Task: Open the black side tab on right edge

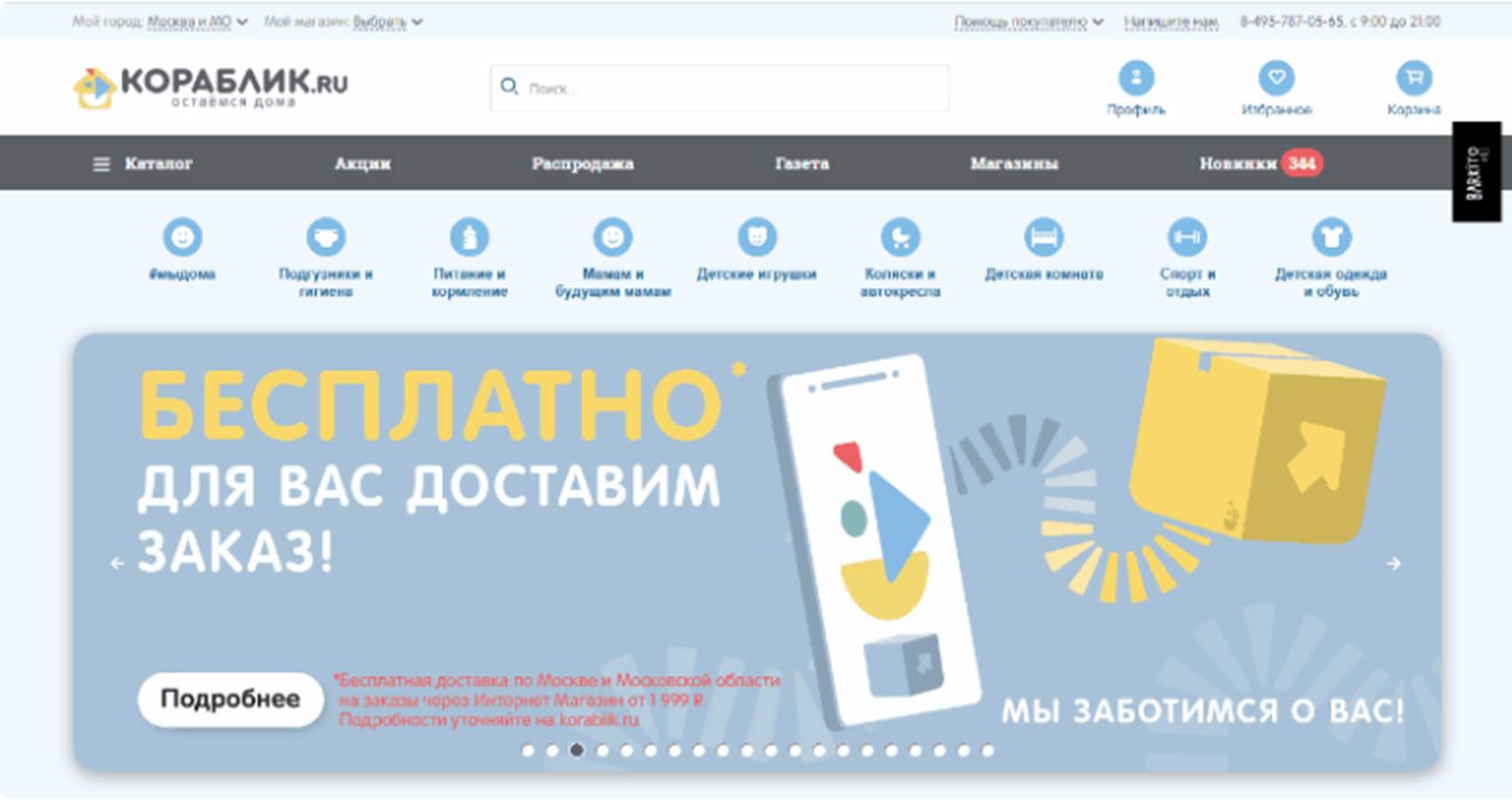Action: click(1476, 172)
